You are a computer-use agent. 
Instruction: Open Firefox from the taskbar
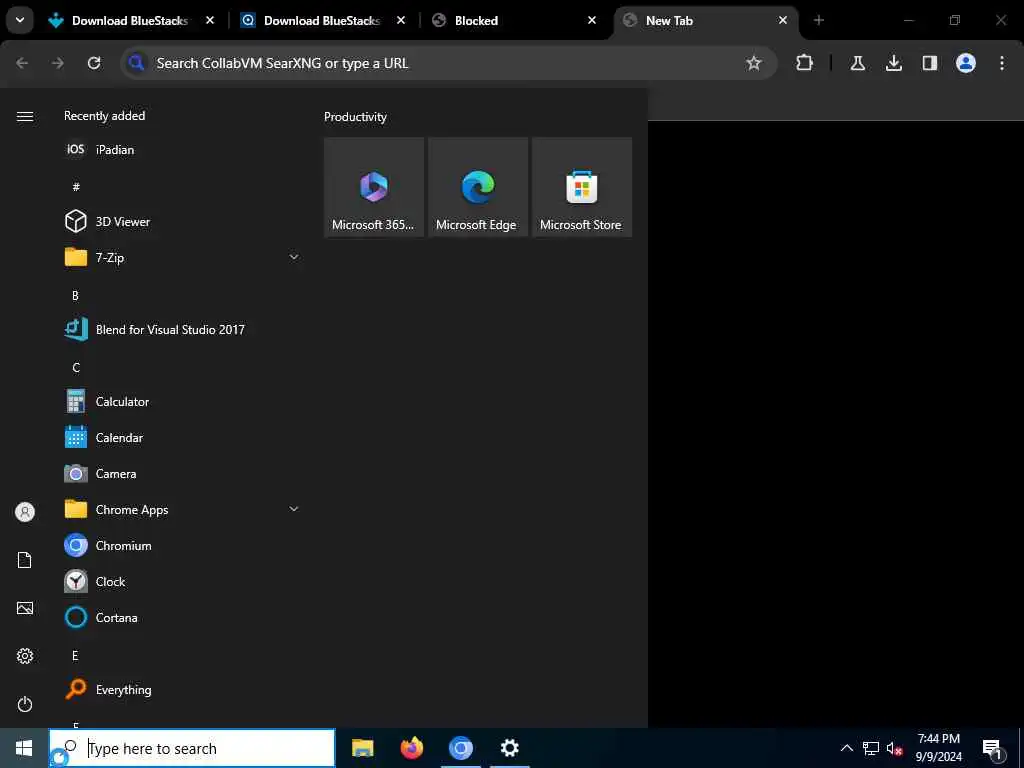pyautogui.click(x=411, y=748)
